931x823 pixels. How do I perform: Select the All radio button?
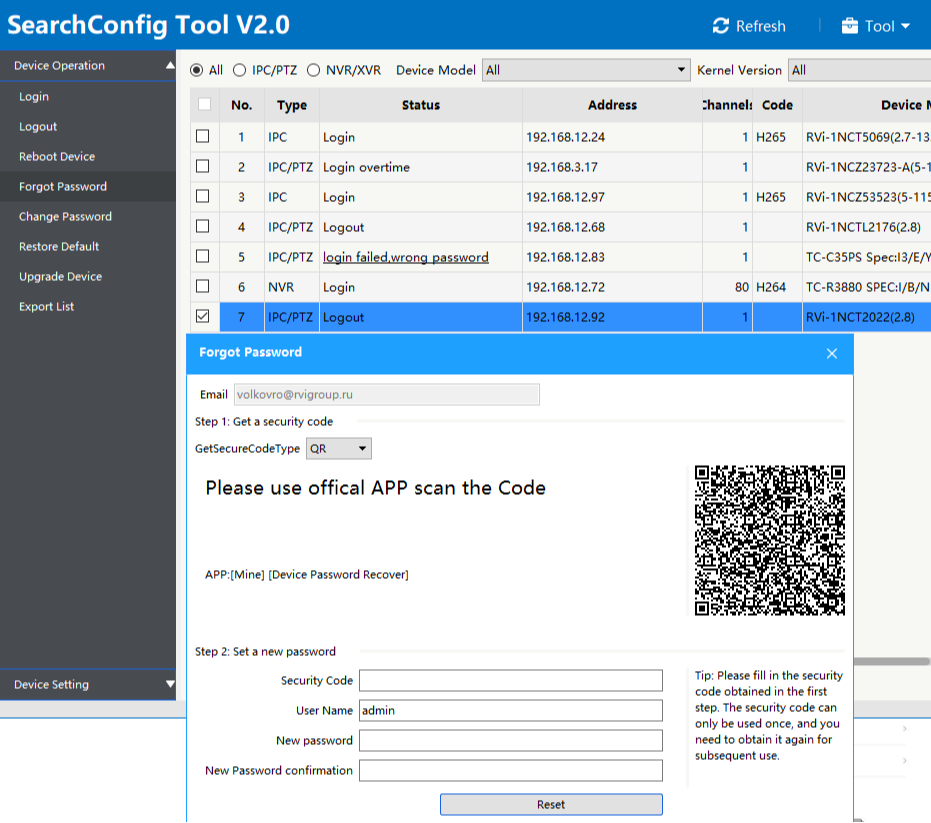197,70
